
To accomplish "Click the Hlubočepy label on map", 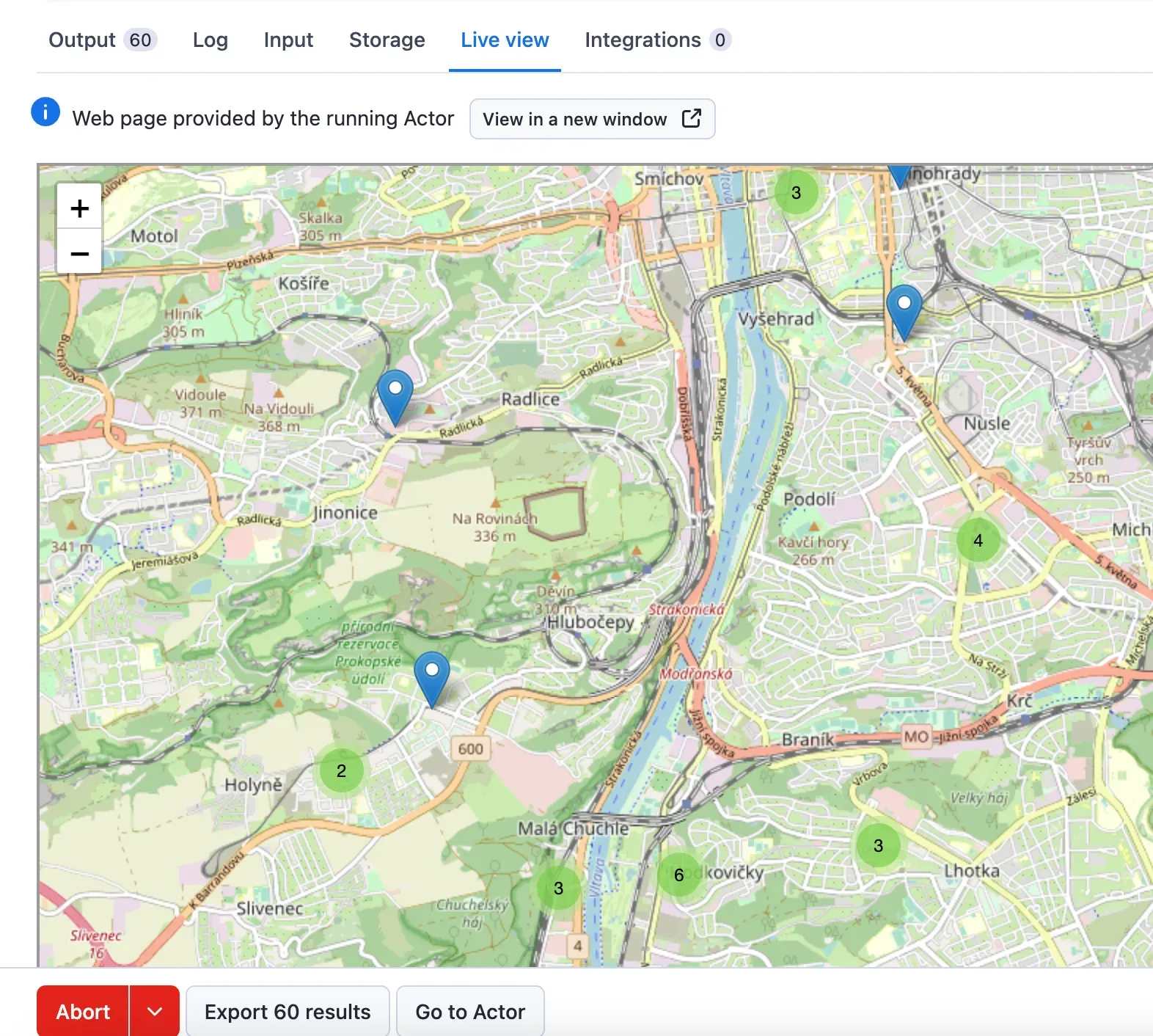I will click(590, 622).
